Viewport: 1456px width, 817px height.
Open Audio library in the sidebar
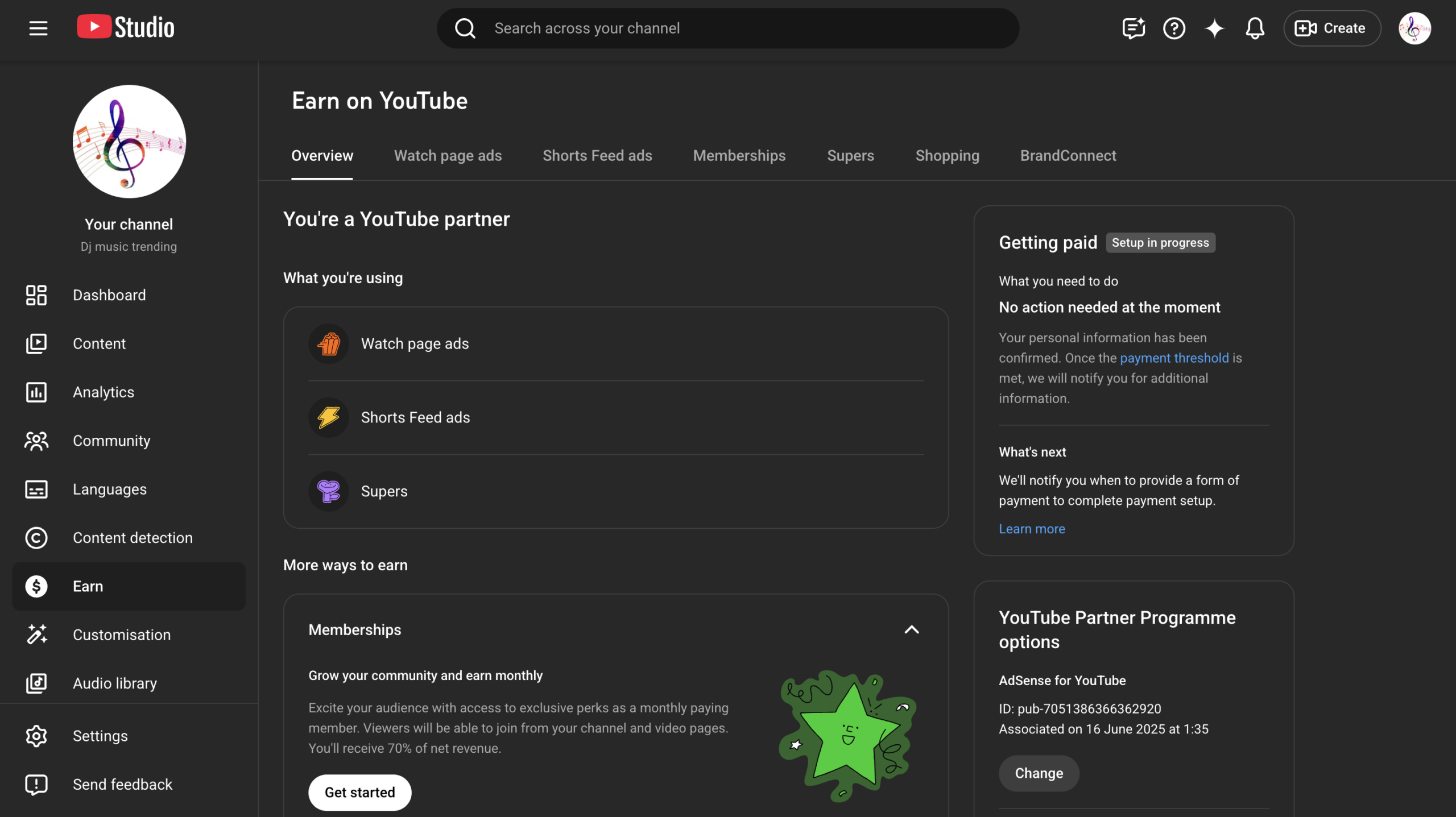pos(114,683)
